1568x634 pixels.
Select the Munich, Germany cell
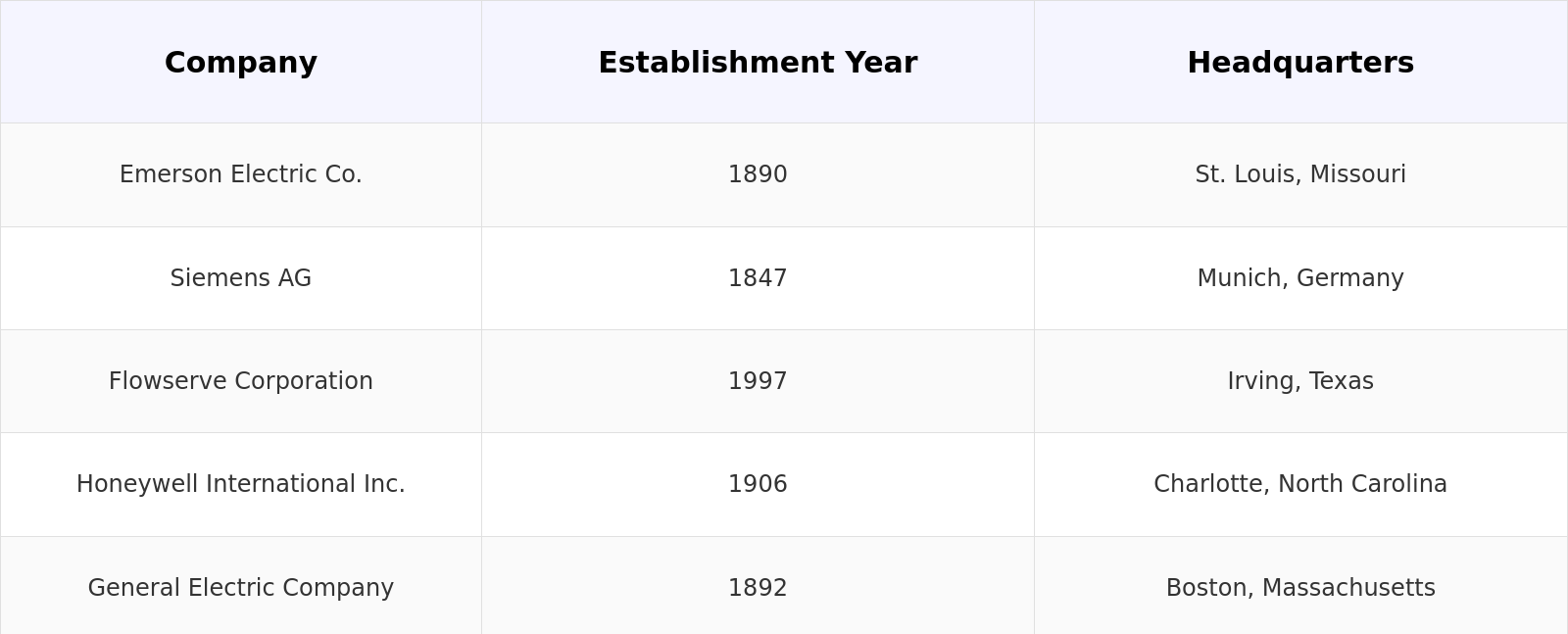tap(1300, 278)
